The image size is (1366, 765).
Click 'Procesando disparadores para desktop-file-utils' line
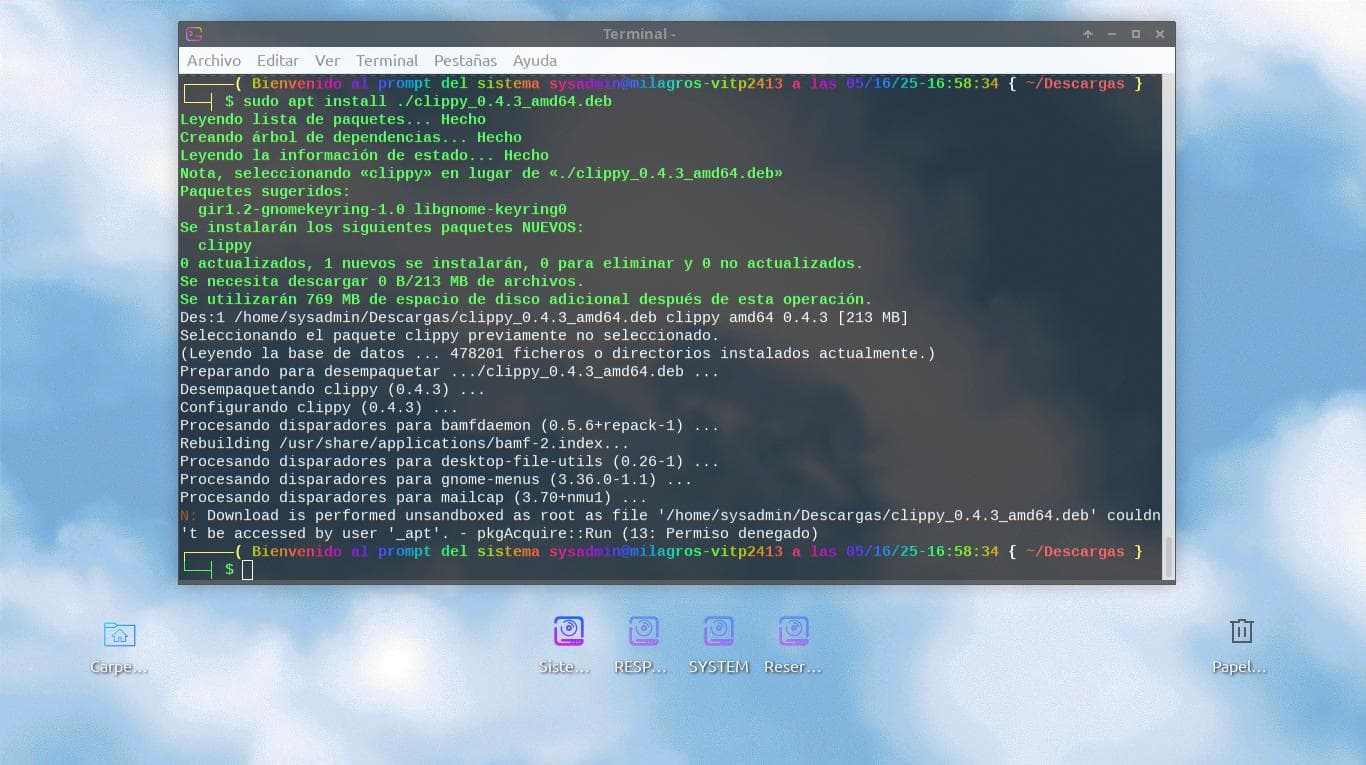pyautogui.click(x=449, y=461)
